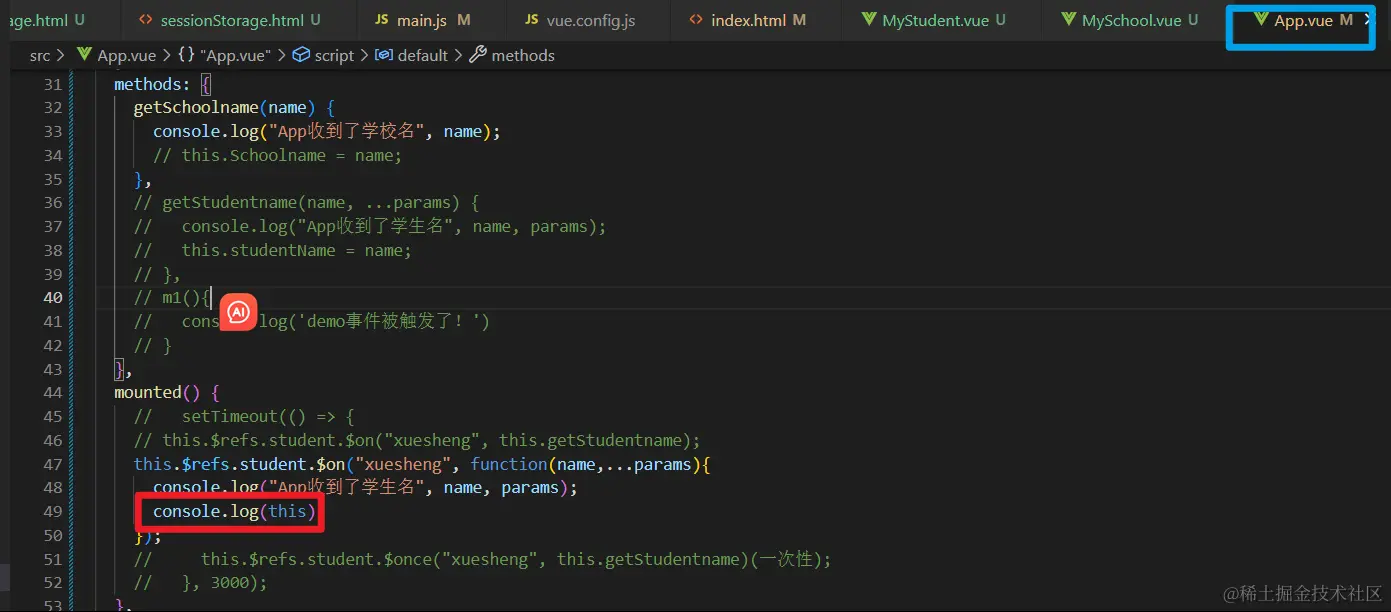Click the JS file icon on main.js tab
1391x612 pixels.
pyautogui.click(x=383, y=20)
